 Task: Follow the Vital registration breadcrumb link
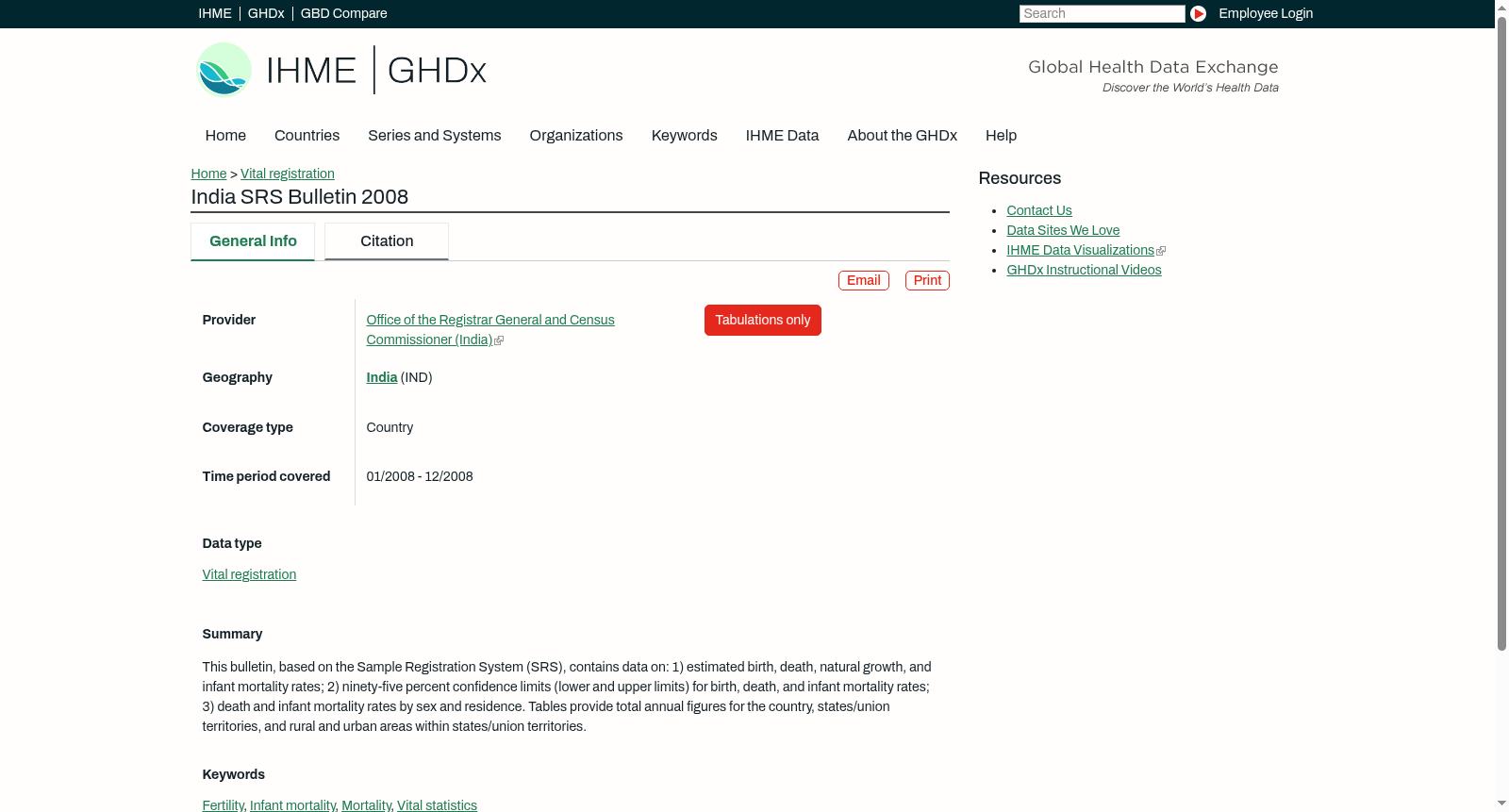click(288, 174)
